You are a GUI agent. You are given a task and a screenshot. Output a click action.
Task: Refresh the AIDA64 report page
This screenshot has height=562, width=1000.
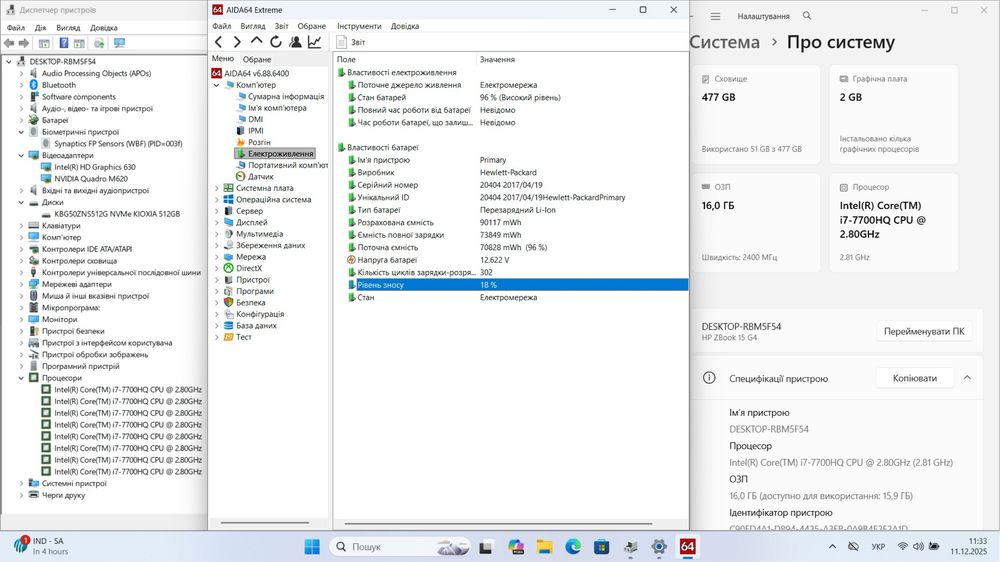(276, 42)
